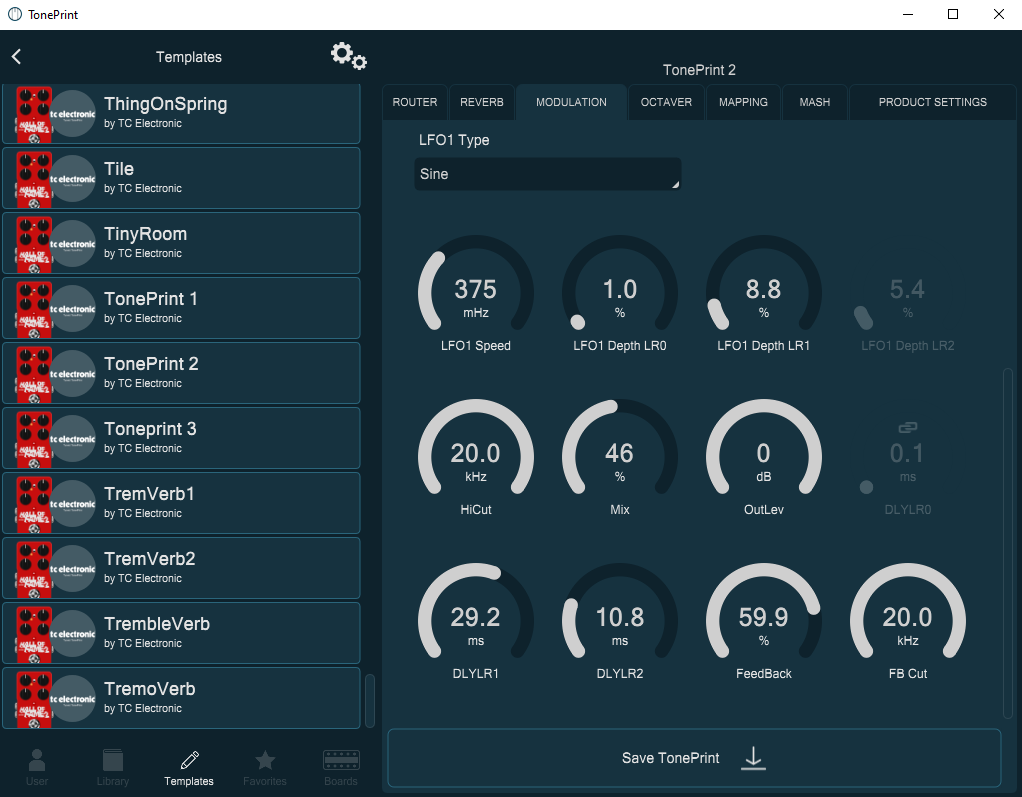Click the link icon above DLYLR0

click(x=908, y=427)
